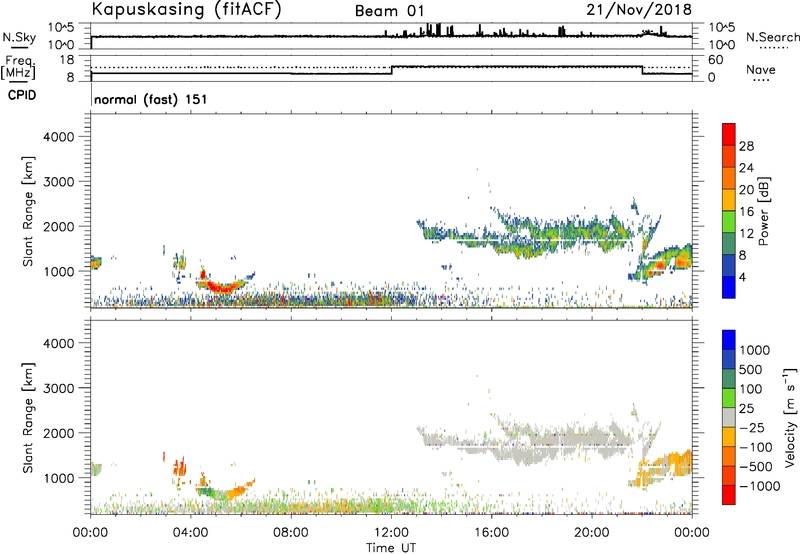Pick the gray ±25 segment of velocity colorbar
Viewport: 800px width, 554px height.
tap(729, 417)
